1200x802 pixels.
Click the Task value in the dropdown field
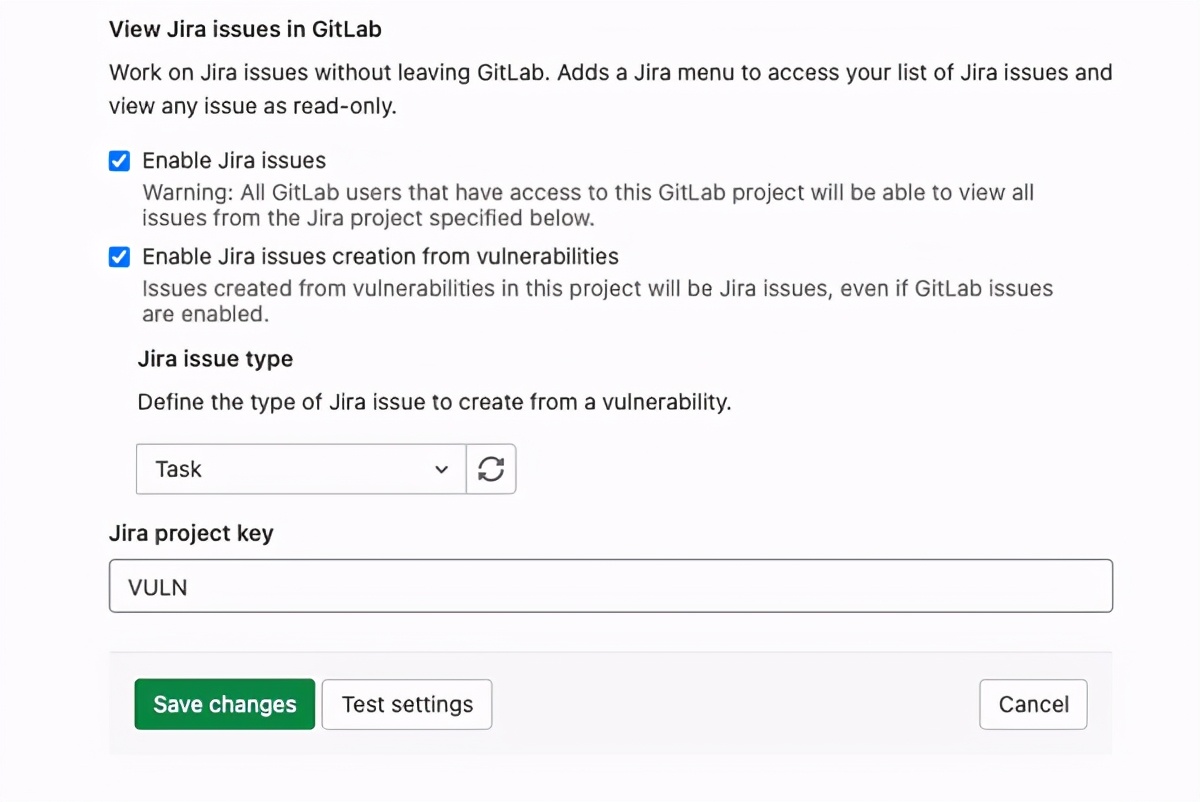(x=178, y=469)
